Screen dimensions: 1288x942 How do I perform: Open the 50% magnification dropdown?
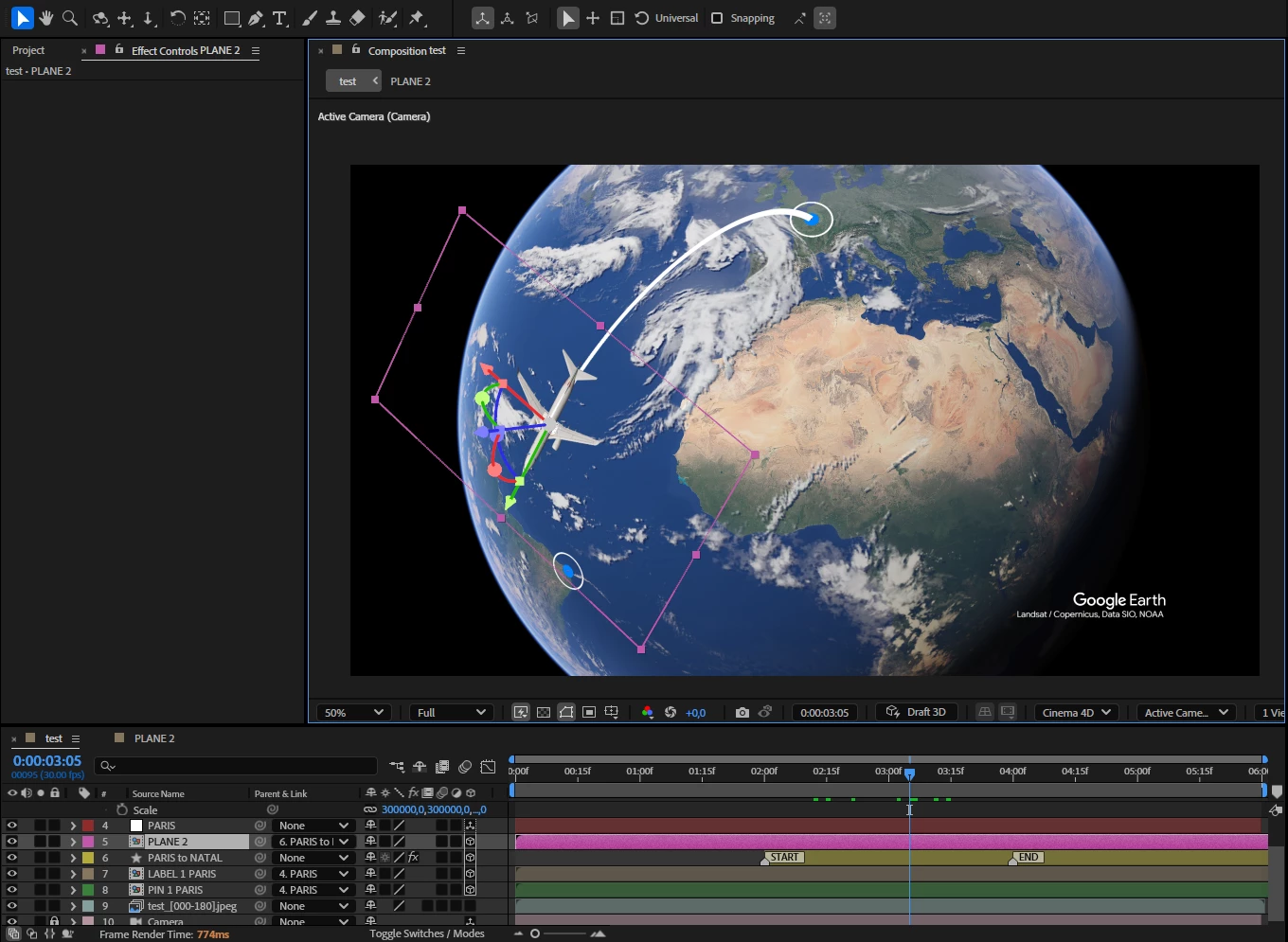(x=353, y=712)
